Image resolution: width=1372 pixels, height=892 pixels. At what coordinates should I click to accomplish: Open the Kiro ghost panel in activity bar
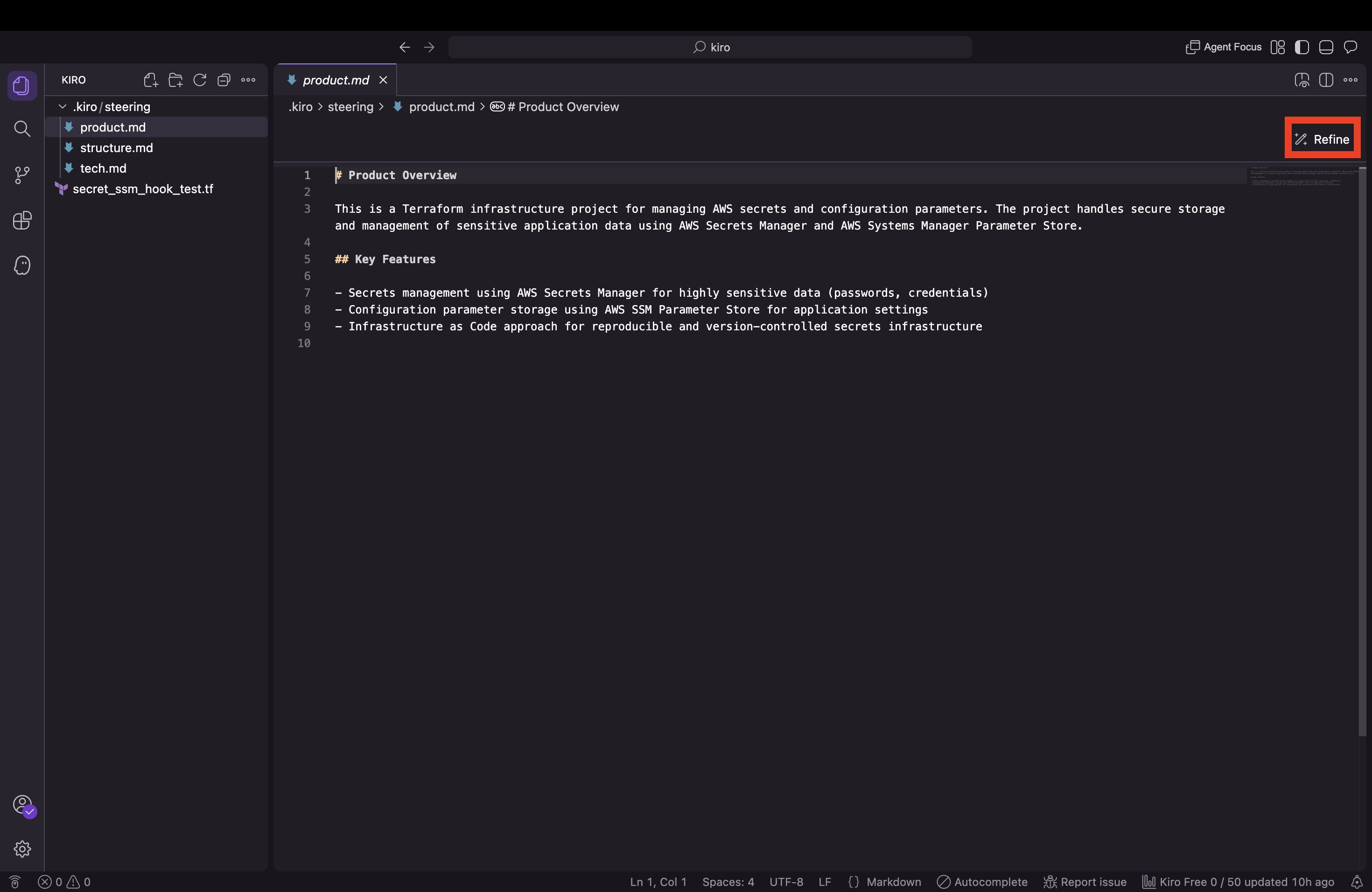click(22, 265)
